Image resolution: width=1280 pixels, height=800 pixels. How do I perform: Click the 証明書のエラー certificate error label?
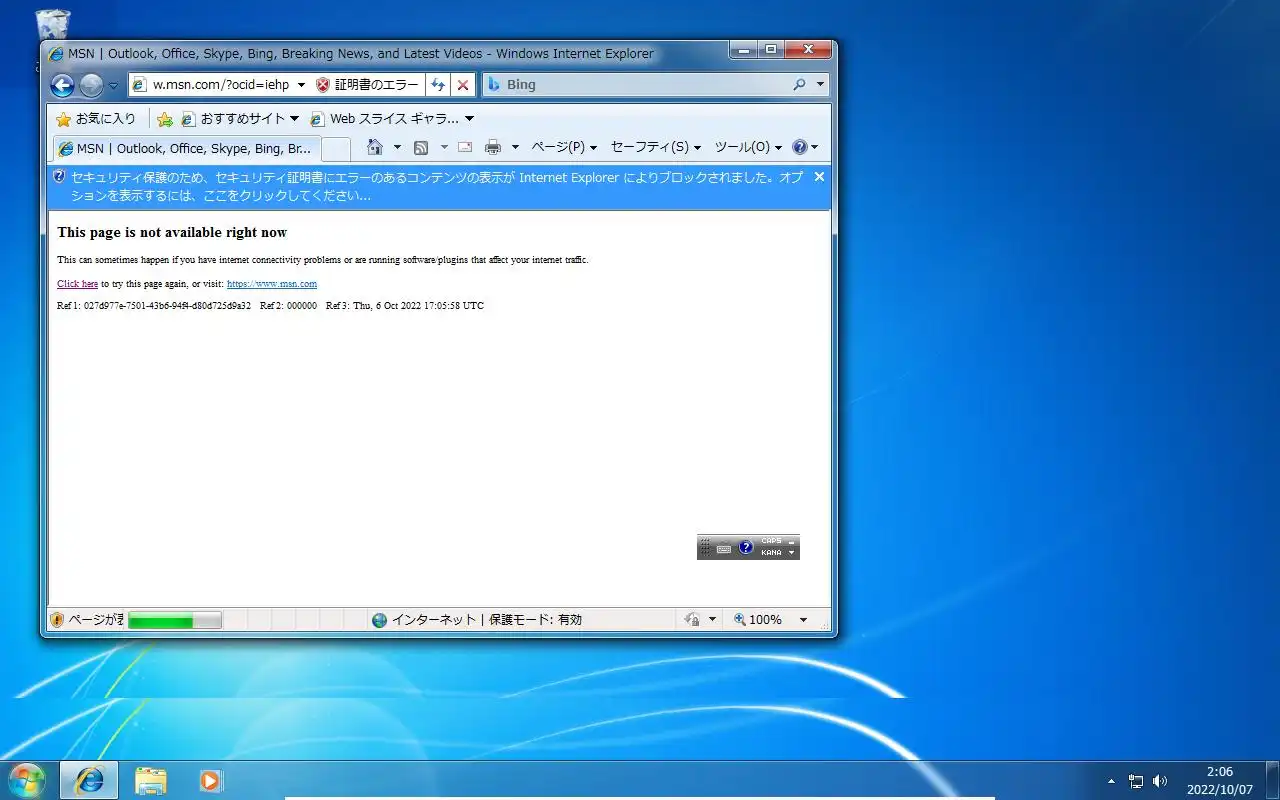click(x=376, y=85)
